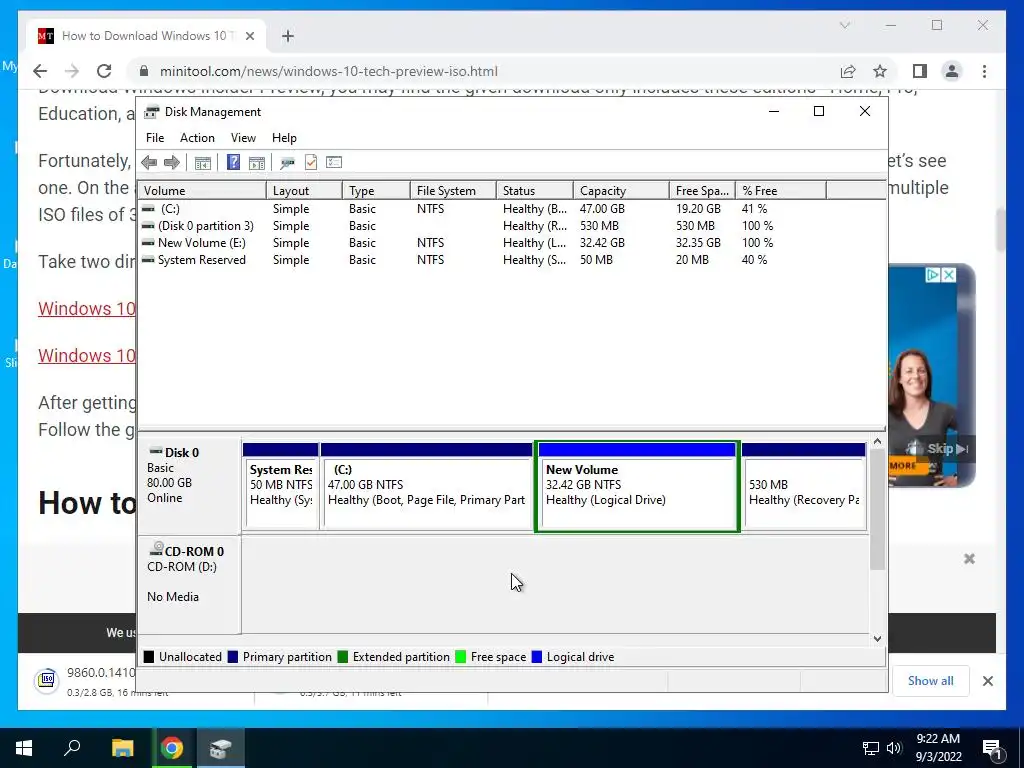Screen dimensions: 1024x768
Task: Click the green Extended partition legend swatch
Action: 342,657
